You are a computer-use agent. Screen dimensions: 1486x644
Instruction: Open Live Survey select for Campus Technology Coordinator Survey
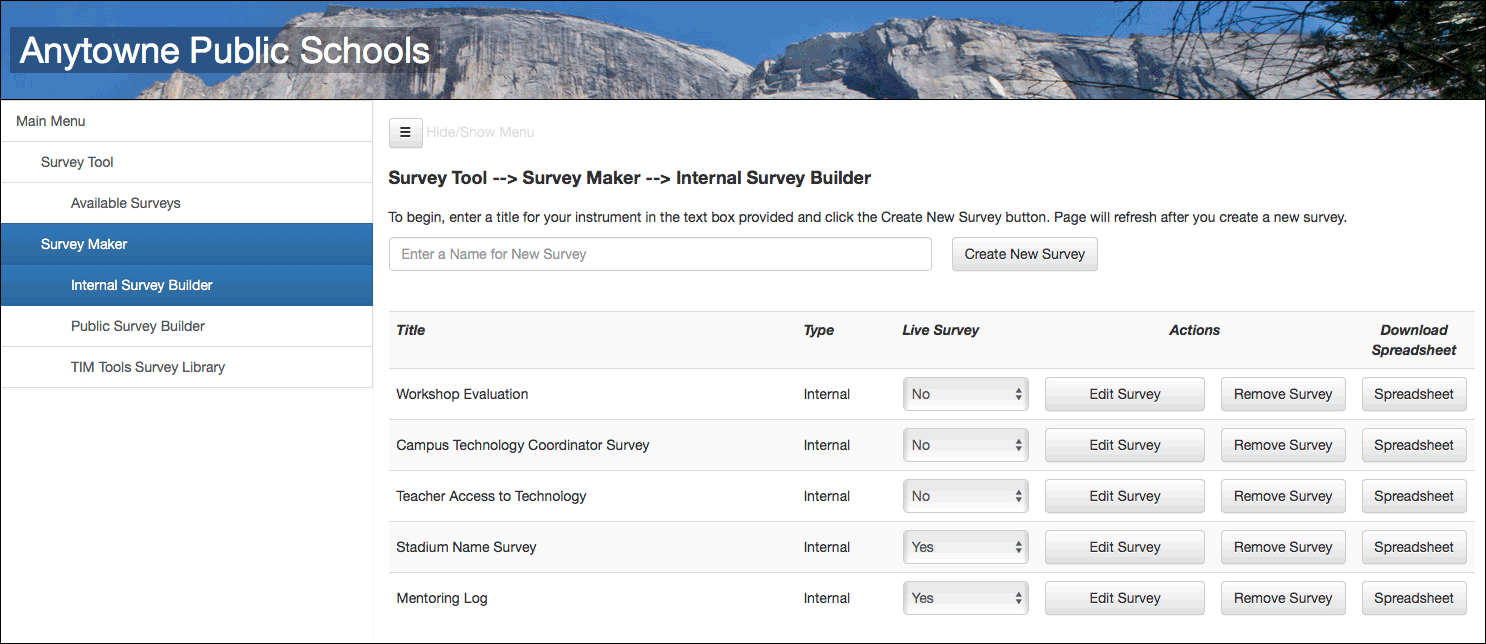pos(965,445)
